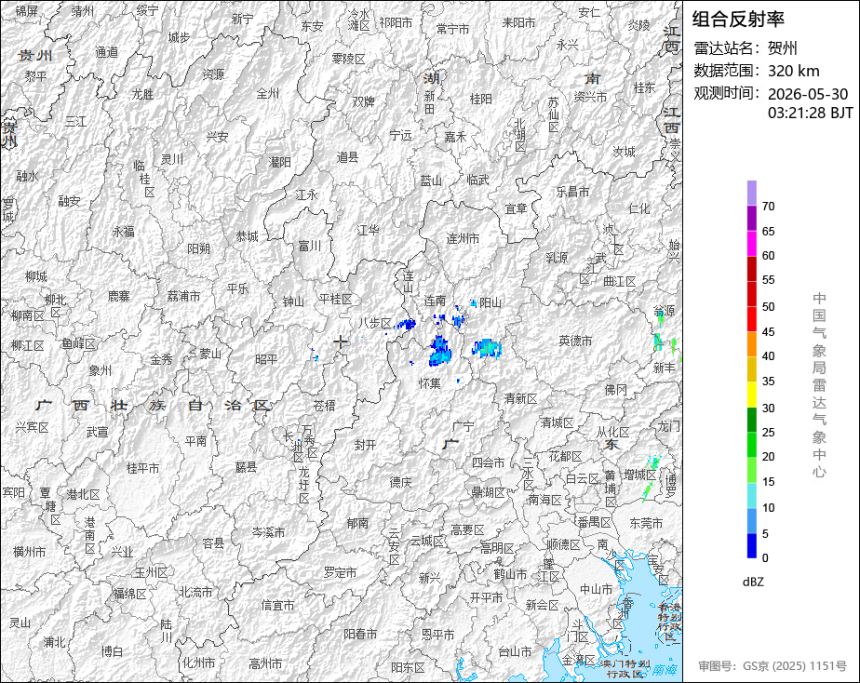Click the 封开 county label
The width and height of the screenshot is (860, 683).
point(365,445)
